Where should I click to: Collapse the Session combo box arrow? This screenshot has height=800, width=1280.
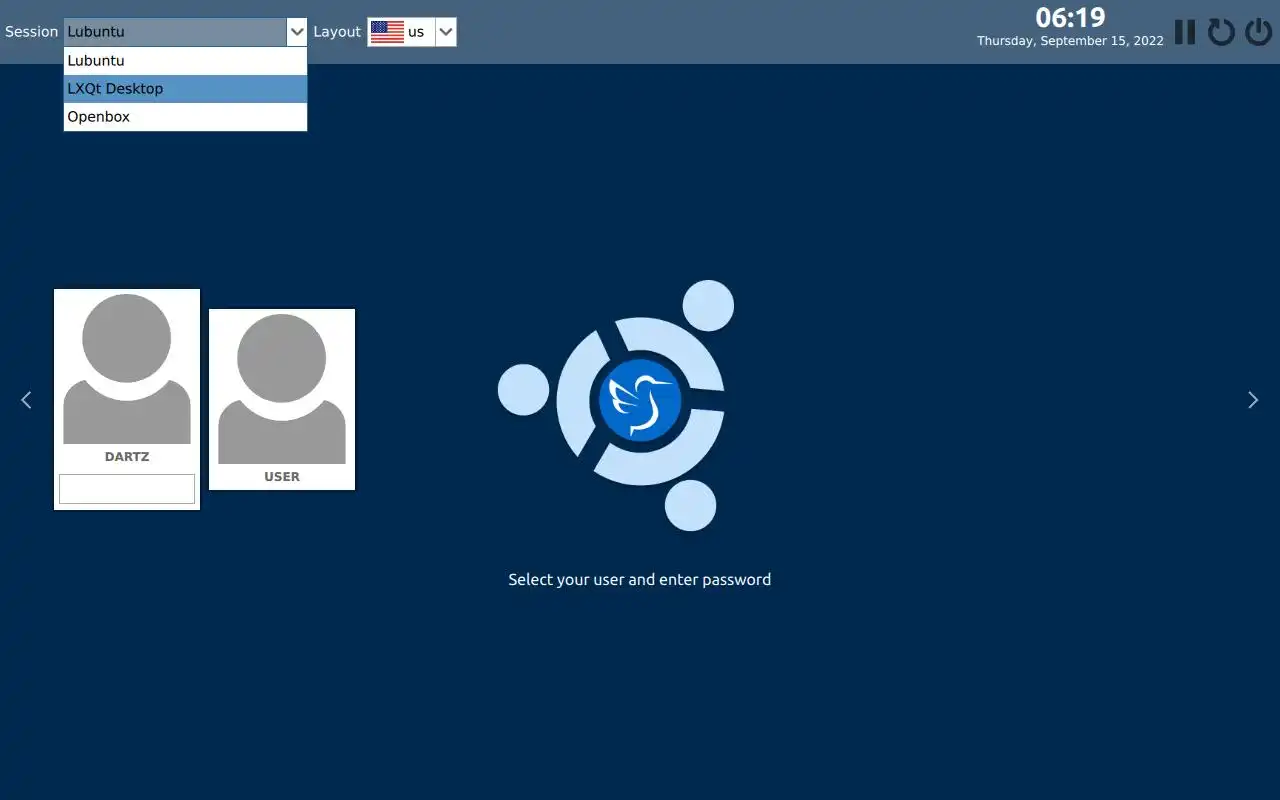[x=297, y=32]
